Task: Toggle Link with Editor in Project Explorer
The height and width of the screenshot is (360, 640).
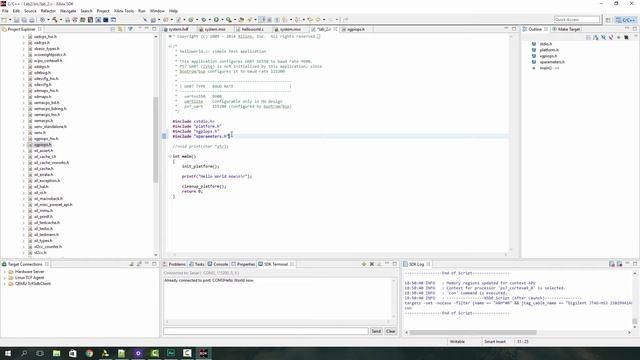Action: pos(120,29)
